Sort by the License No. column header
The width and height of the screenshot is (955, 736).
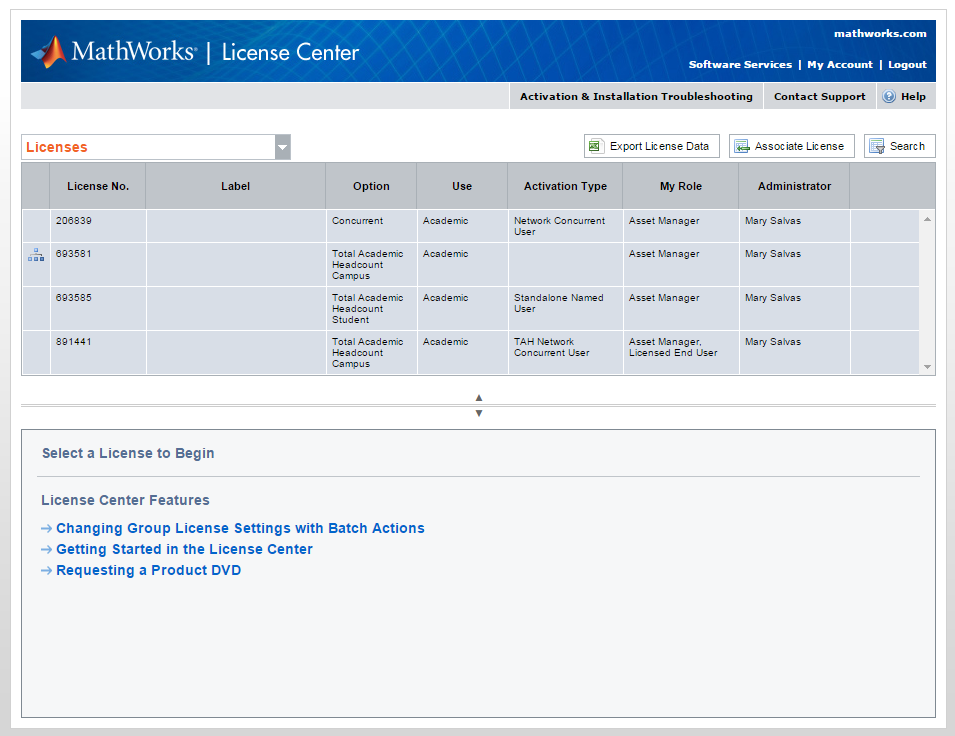point(98,186)
